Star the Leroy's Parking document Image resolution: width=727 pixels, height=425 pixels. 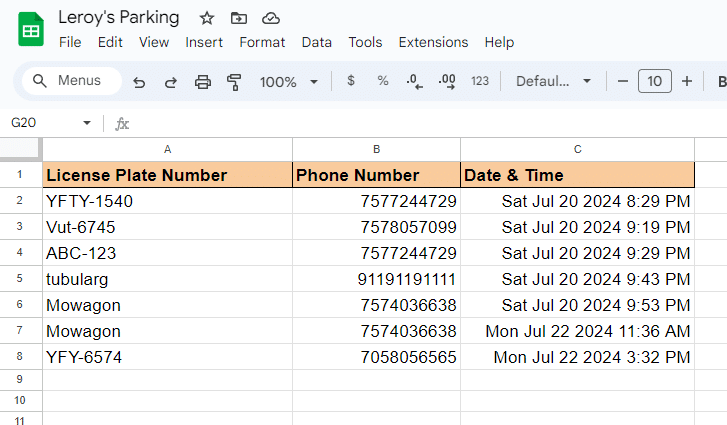coord(207,18)
